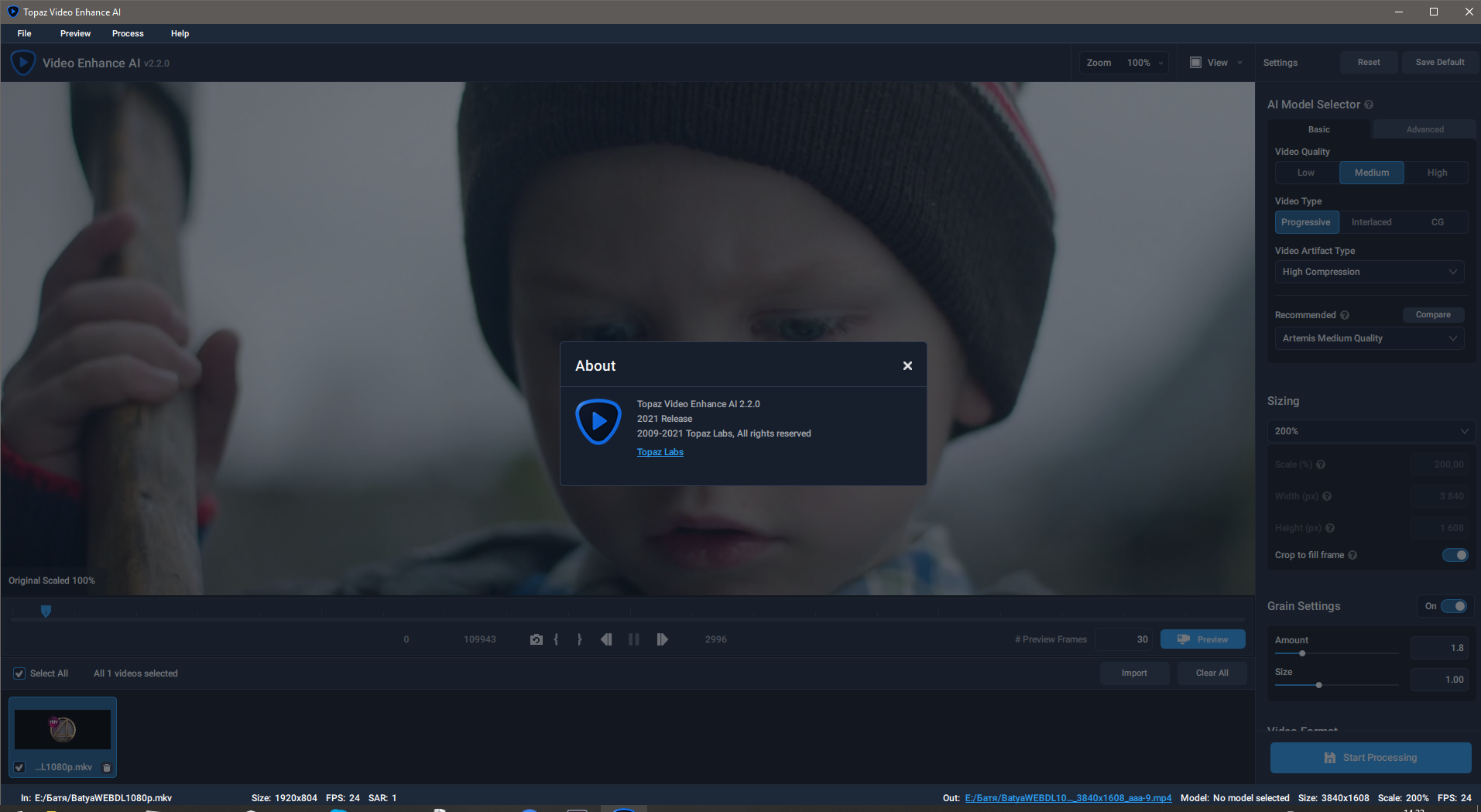Open output file path link
This screenshot has width=1481, height=812.
tap(1068, 798)
